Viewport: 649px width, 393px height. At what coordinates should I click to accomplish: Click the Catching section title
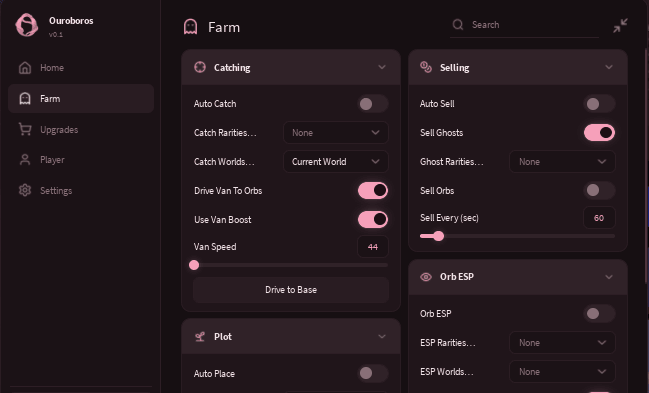232,68
